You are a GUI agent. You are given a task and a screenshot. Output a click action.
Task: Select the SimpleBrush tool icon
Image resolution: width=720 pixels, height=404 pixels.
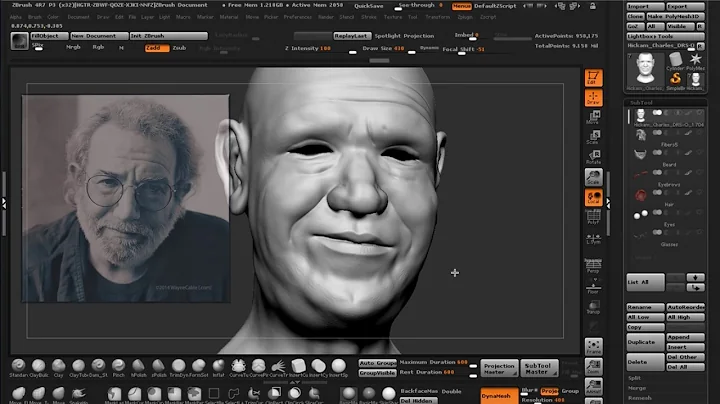[675, 80]
